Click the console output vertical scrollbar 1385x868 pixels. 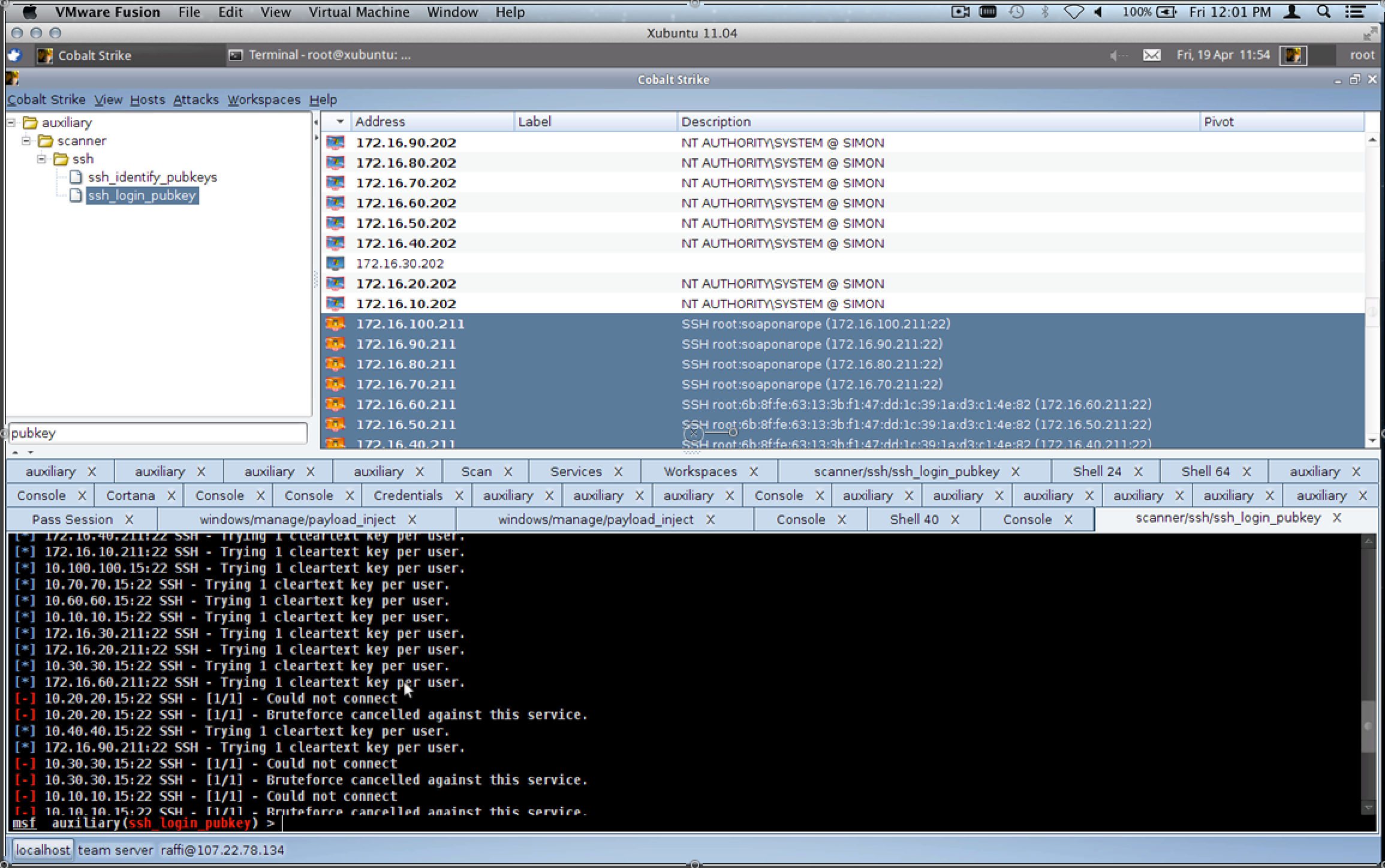coord(1368,725)
